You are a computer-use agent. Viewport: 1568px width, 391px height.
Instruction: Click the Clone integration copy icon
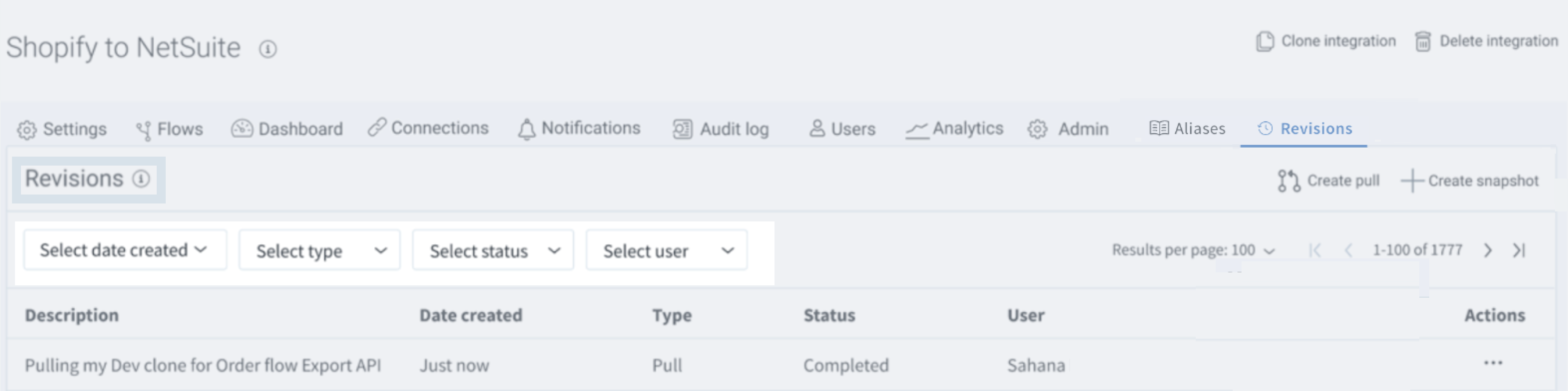pyautogui.click(x=1265, y=41)
